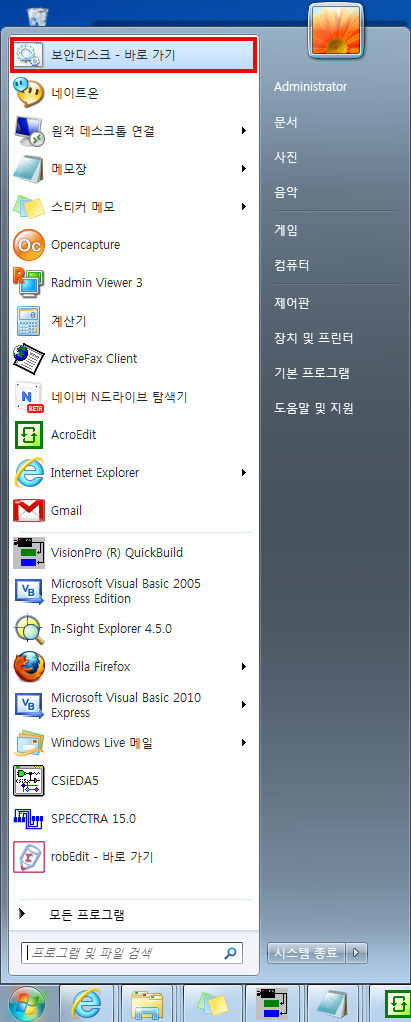The height and width of the screenshot is (1022, 411).
Task: Expand the 스티커 메모 jump list arrow
Action: click(x=244, y=207)
